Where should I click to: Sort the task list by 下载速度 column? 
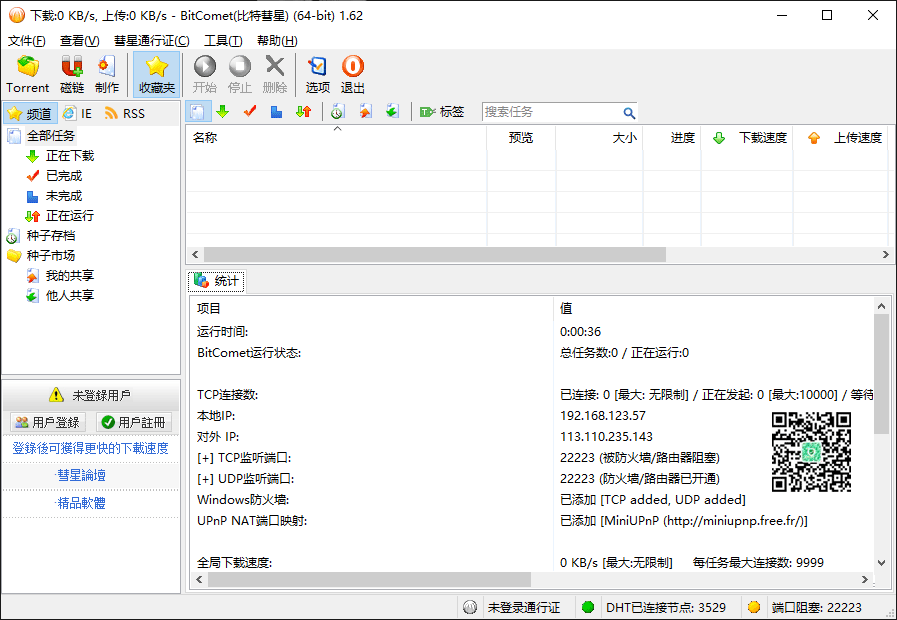[x=761, y=138]
